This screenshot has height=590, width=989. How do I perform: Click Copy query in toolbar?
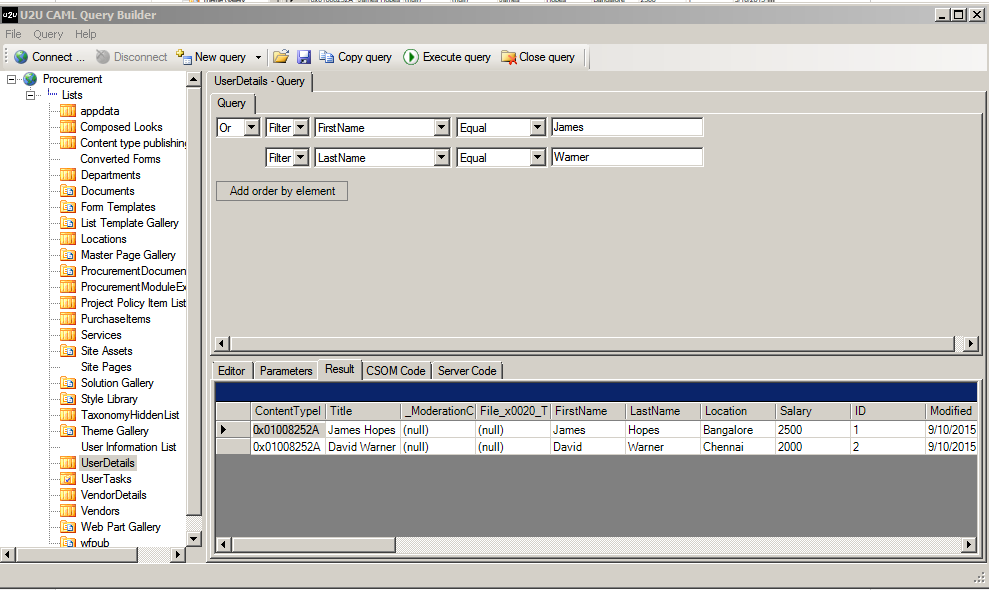[355, 57]
